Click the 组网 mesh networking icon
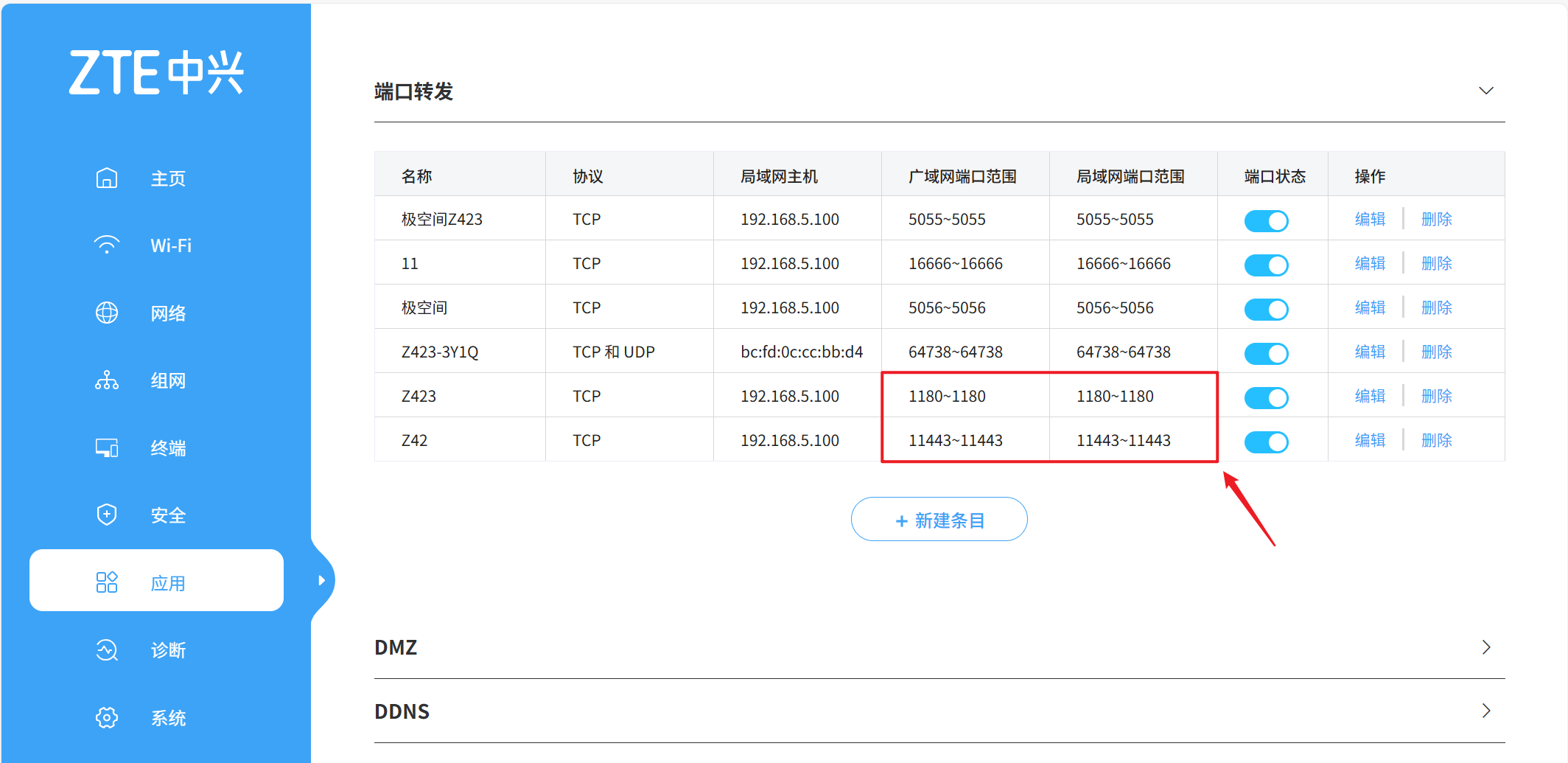Screen dimensions: 1568x763 pos(107,380)
